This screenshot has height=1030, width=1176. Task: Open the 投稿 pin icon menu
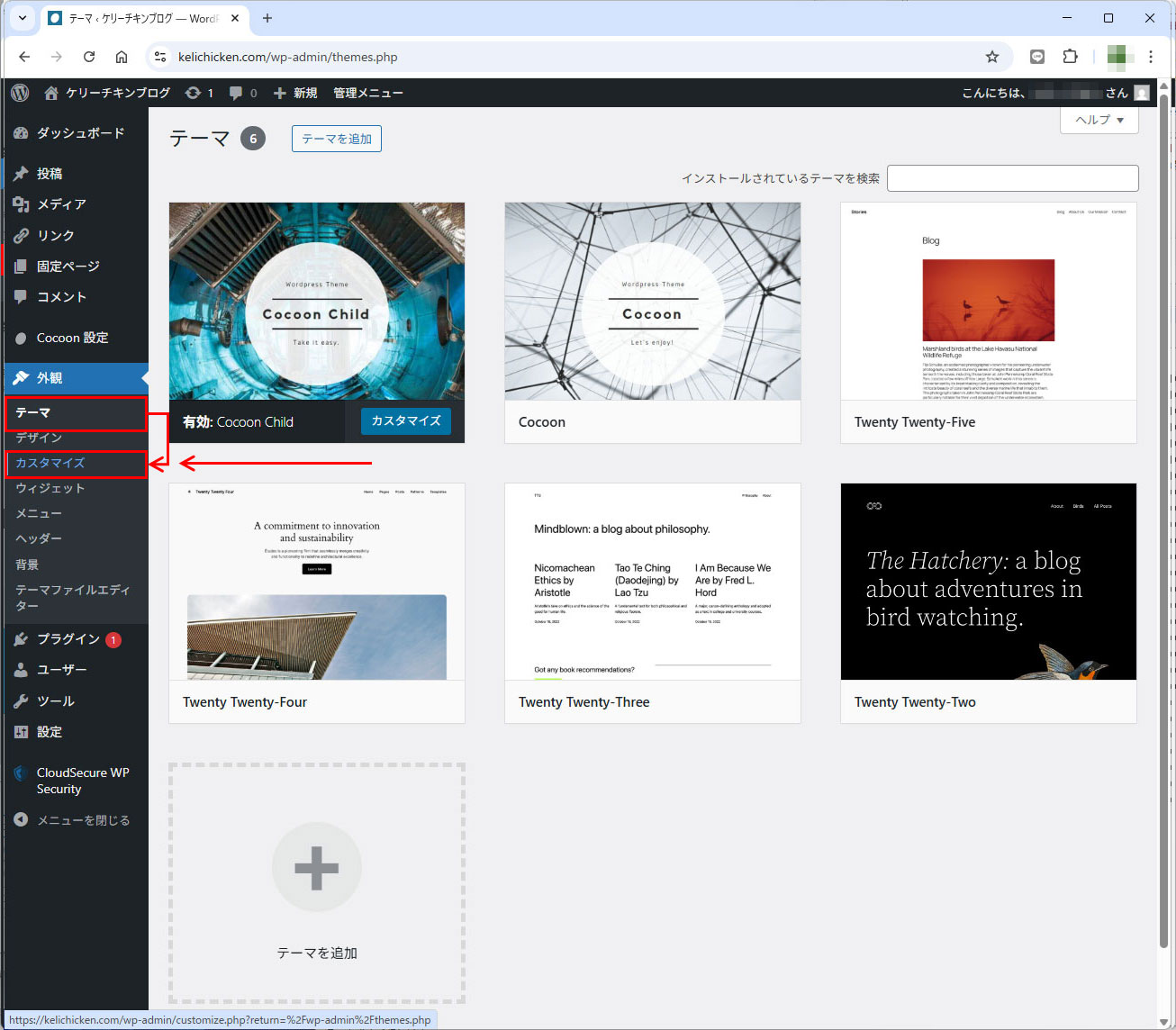[21, 174]
